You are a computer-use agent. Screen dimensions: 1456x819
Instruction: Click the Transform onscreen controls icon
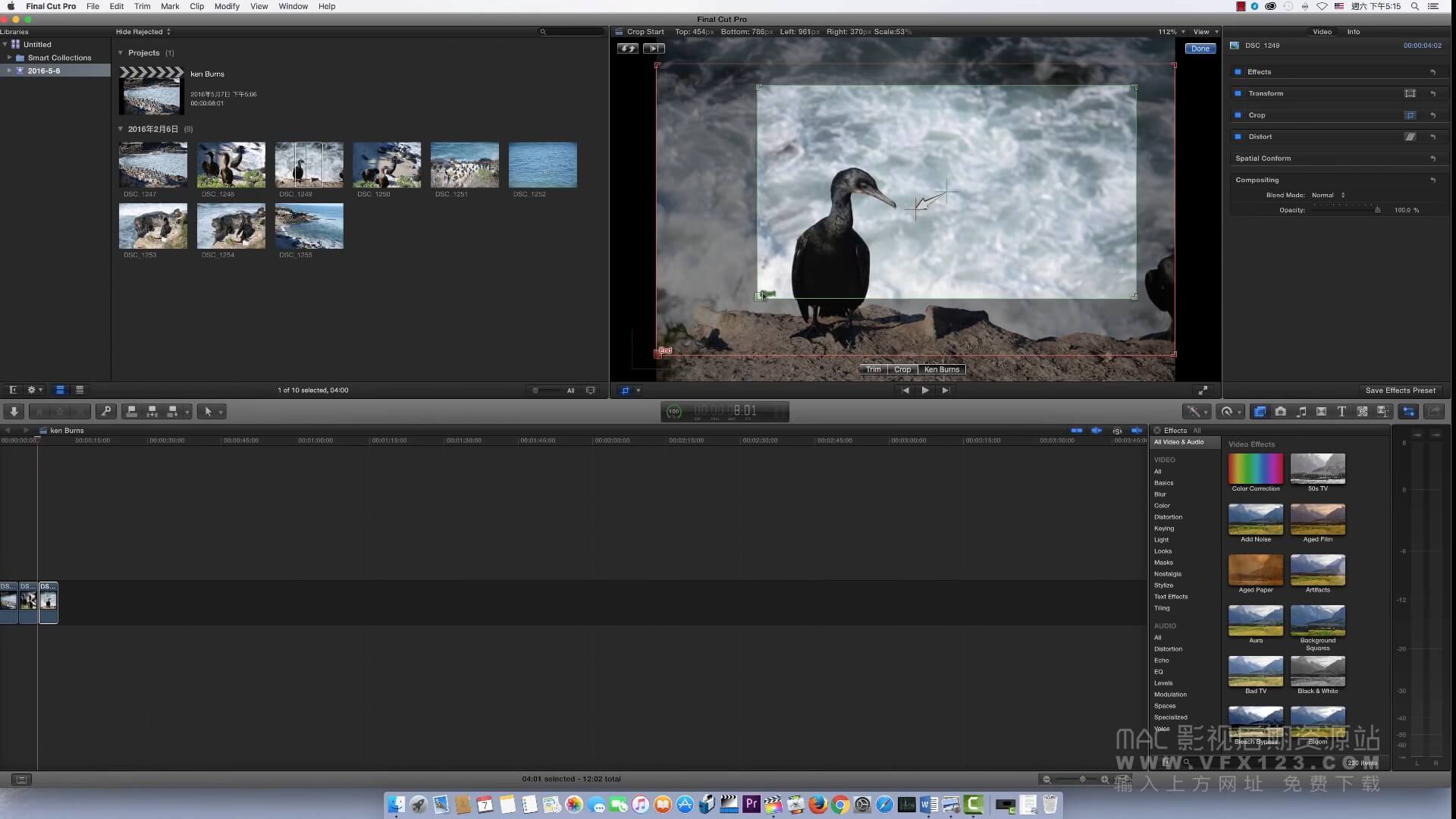[1410, 93]
